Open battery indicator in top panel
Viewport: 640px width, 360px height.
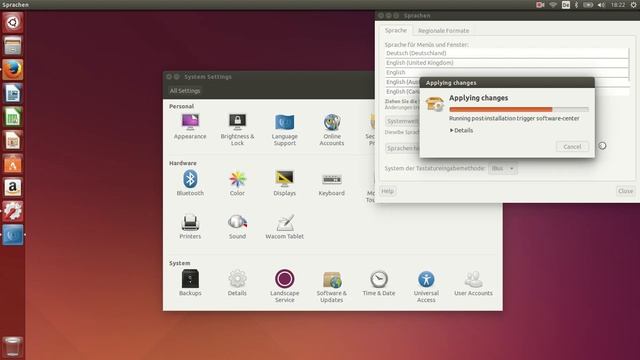point(588,5)
